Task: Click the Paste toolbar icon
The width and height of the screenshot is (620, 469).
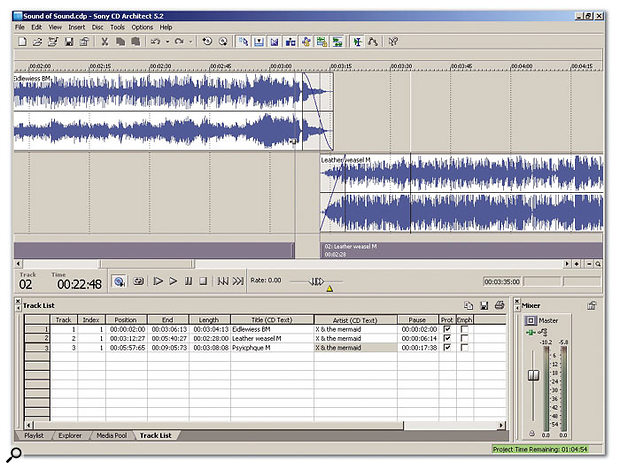Action: (136, 42)
